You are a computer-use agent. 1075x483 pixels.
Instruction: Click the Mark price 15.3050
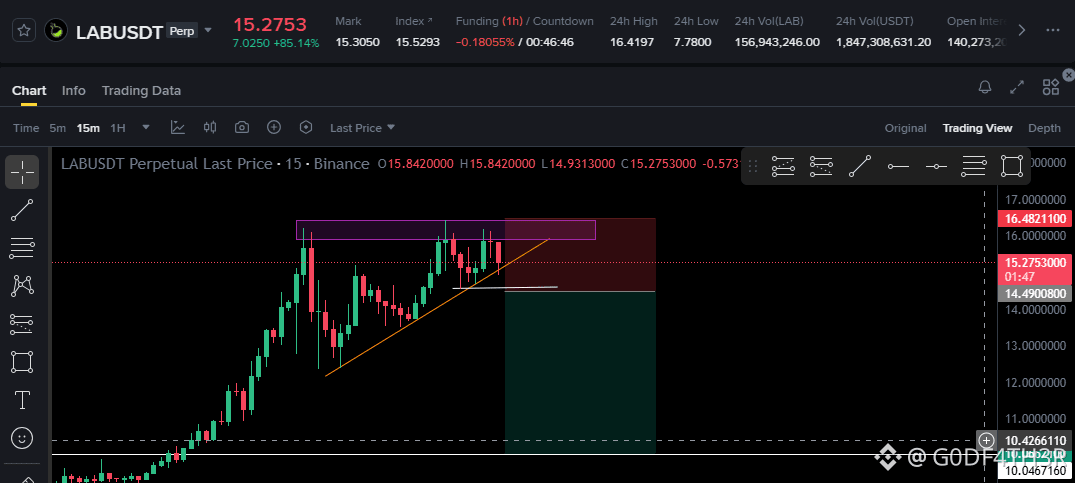[x=357, y=42]
